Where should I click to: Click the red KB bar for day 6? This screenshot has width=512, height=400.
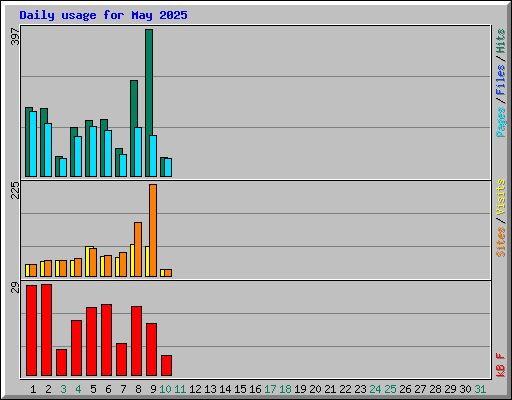[x=107, y=340]
